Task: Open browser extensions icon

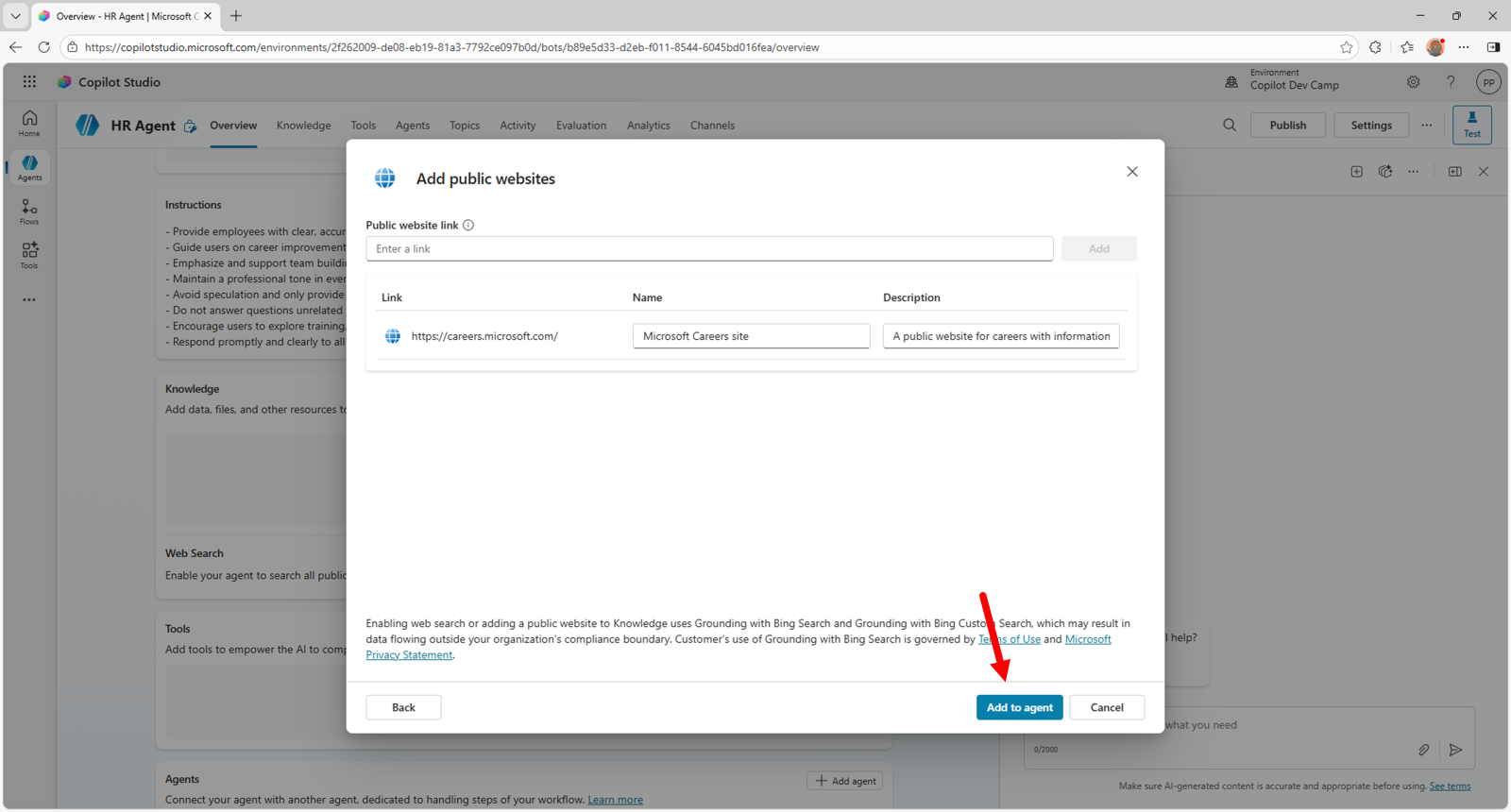Action: click(x=1375, y=47)
